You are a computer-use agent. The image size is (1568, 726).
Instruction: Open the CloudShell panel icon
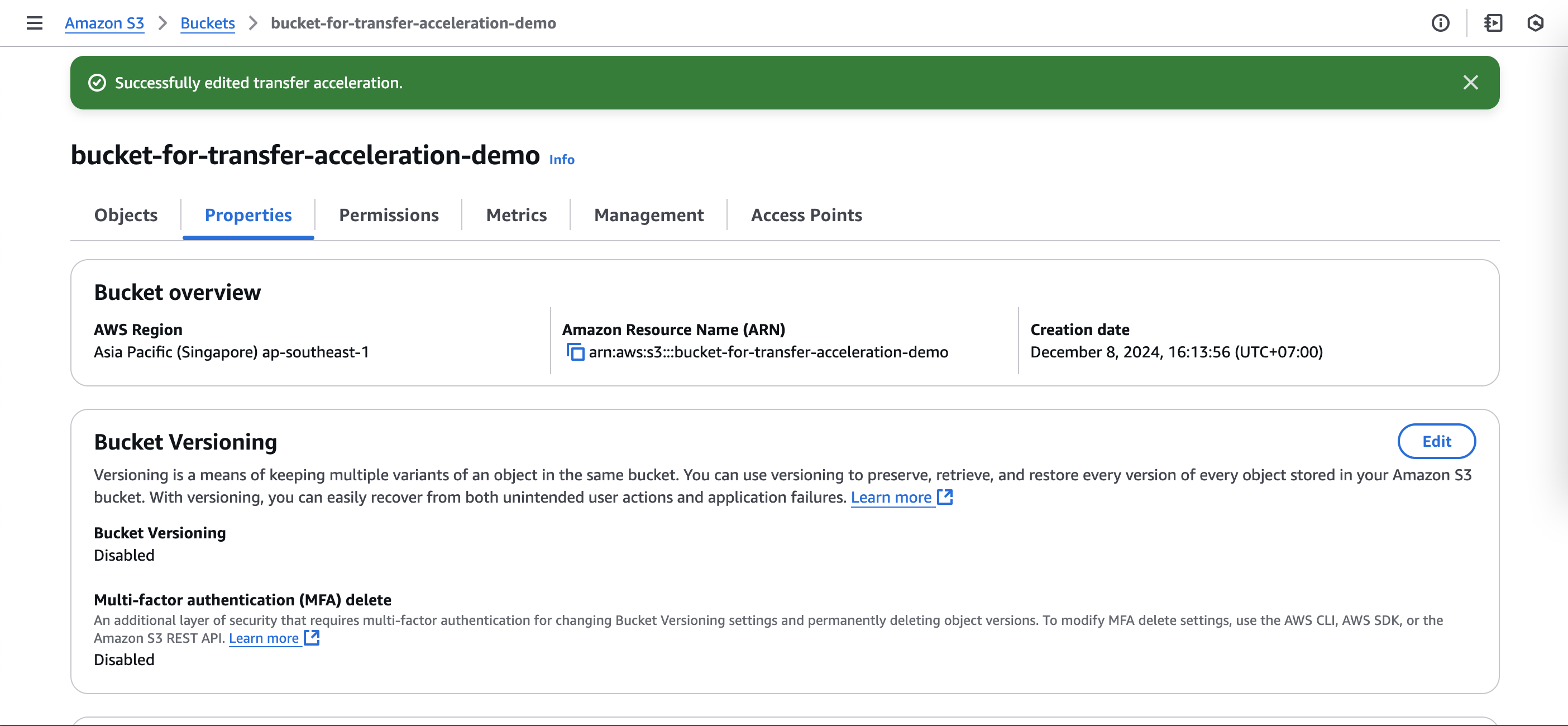tap(1493, 23)
